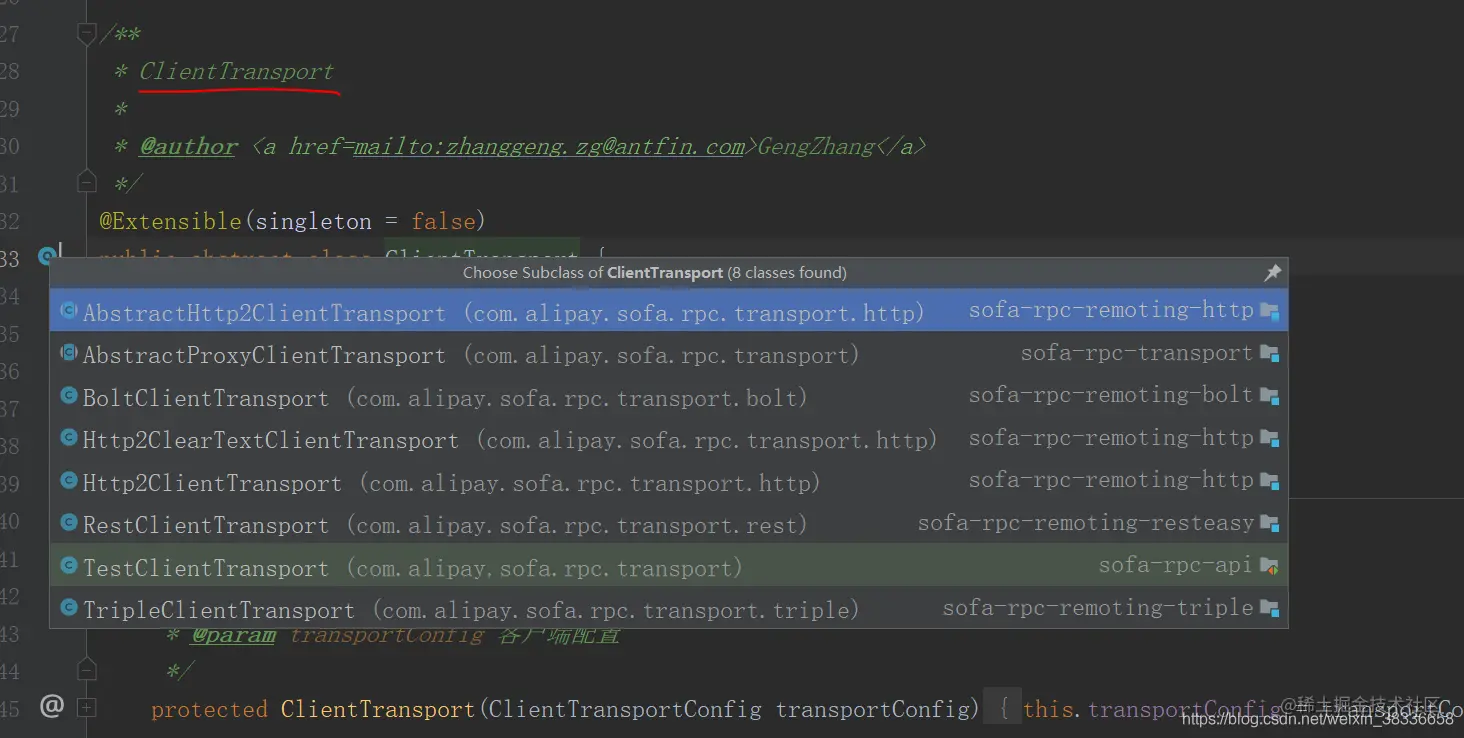Collapse the constructor Javadoc end fold marker
Viewport: 1464px width, 738px height.
point(87,669)
